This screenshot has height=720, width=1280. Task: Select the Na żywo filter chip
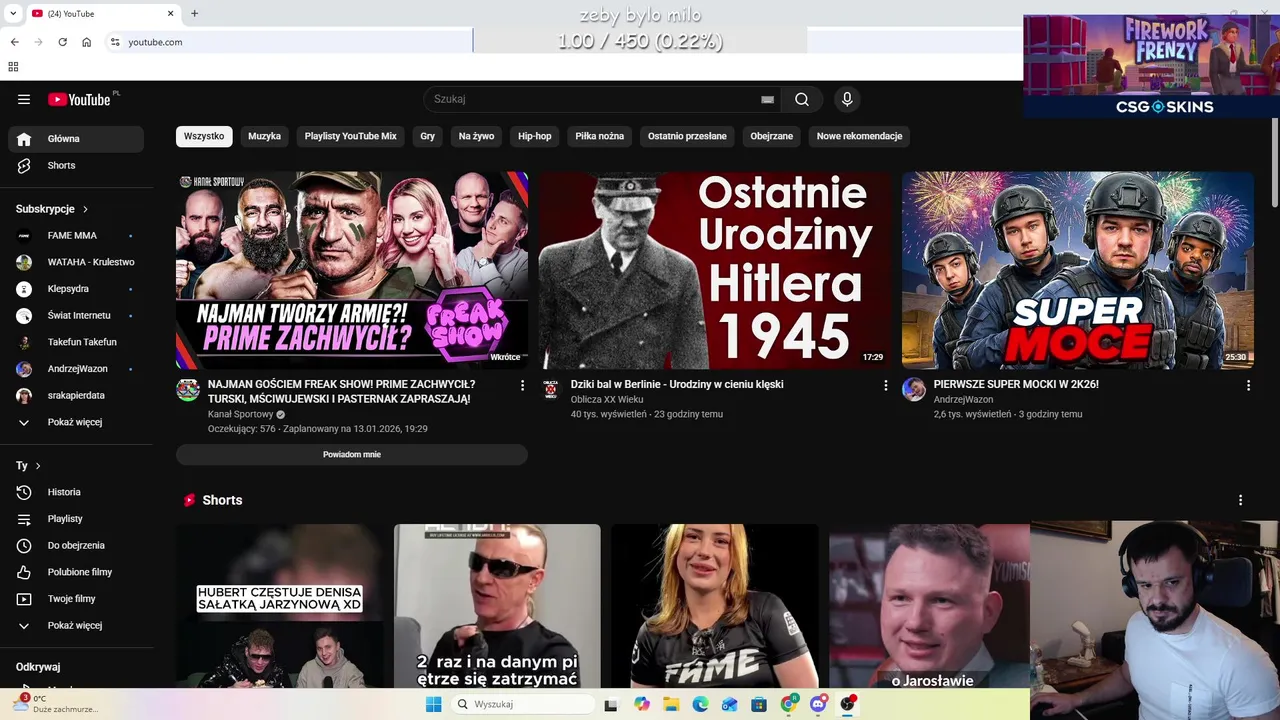coord(477,136)
